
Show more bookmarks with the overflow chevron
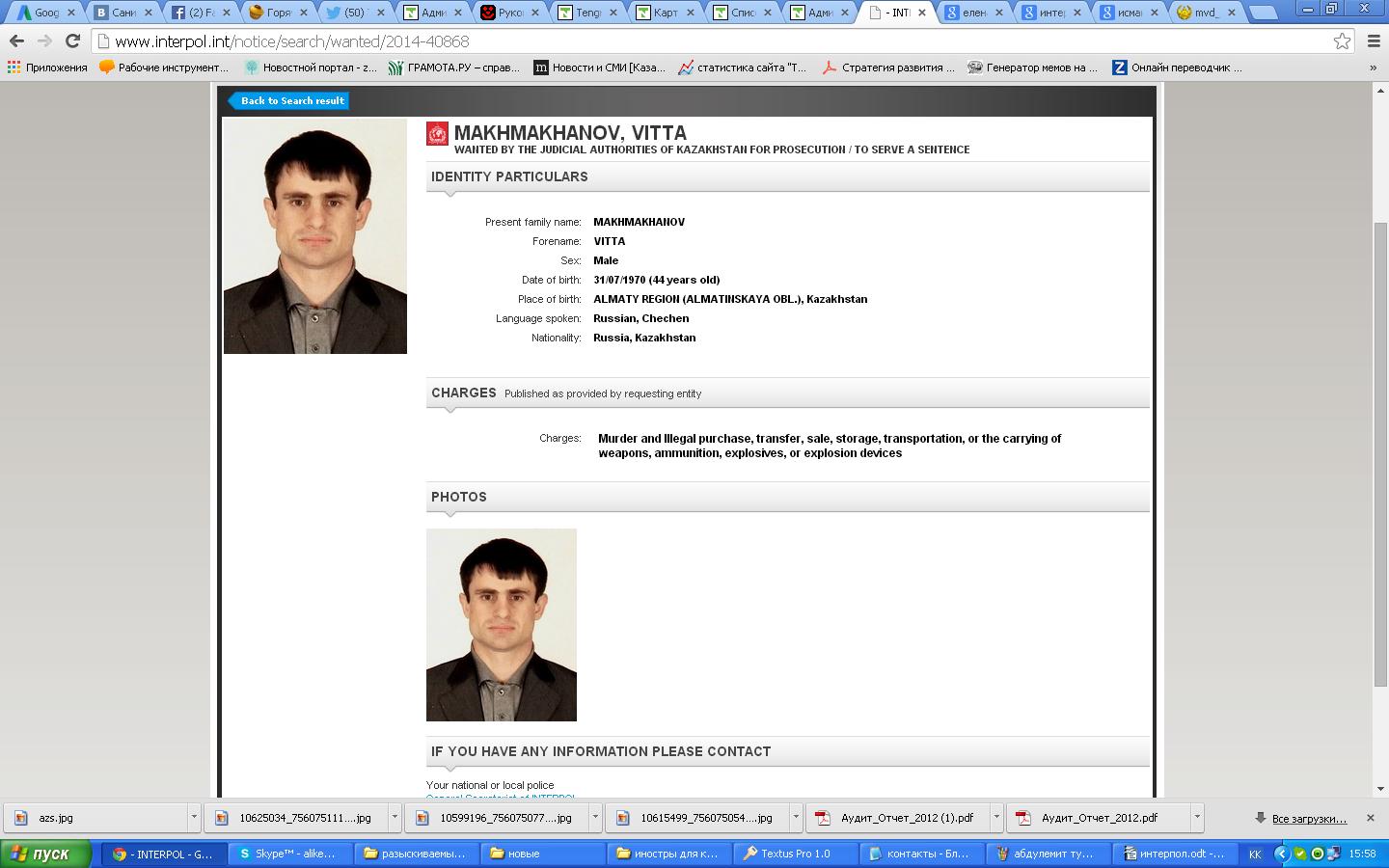tap(1373, 68)
